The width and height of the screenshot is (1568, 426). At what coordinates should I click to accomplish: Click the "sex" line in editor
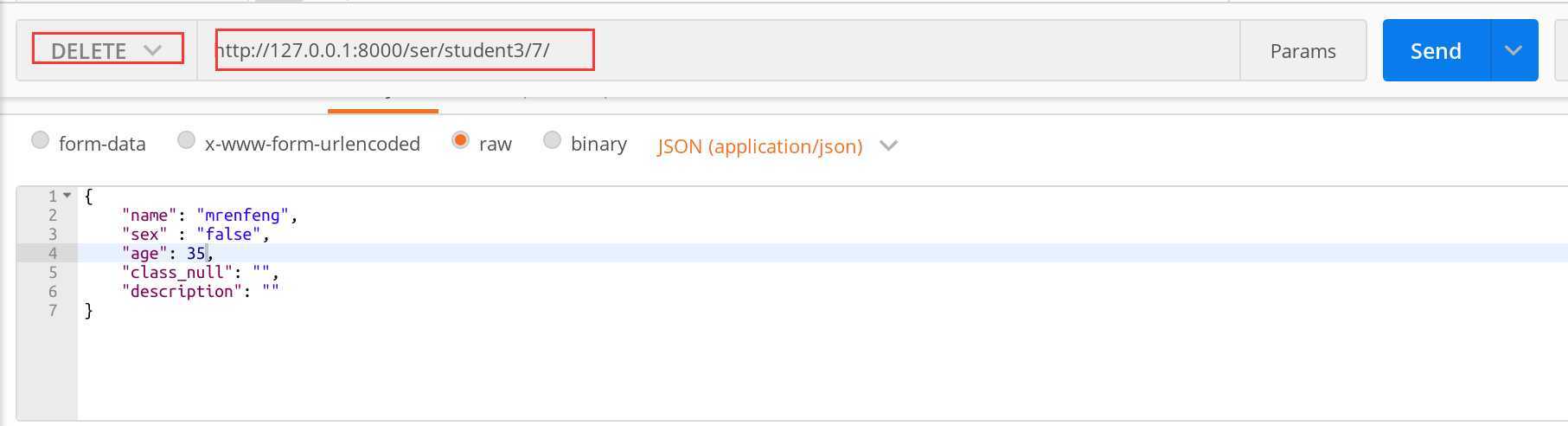point(195,235)
